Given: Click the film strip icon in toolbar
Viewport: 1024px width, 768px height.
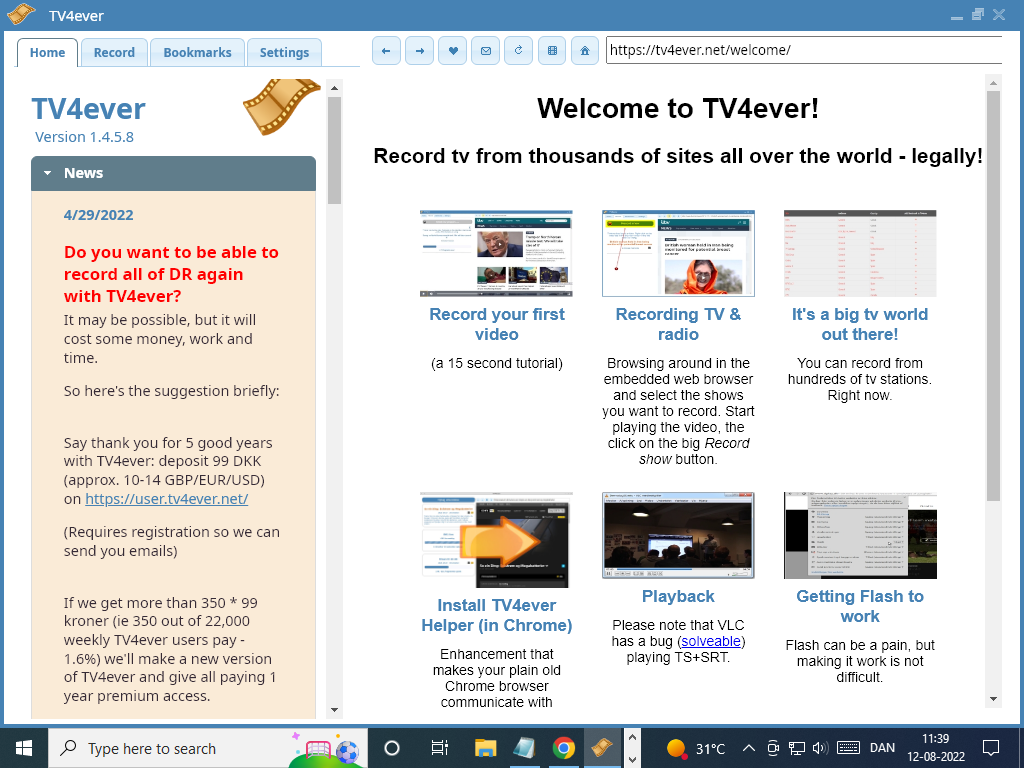Looking at the screenshot, I should [552, 51].
